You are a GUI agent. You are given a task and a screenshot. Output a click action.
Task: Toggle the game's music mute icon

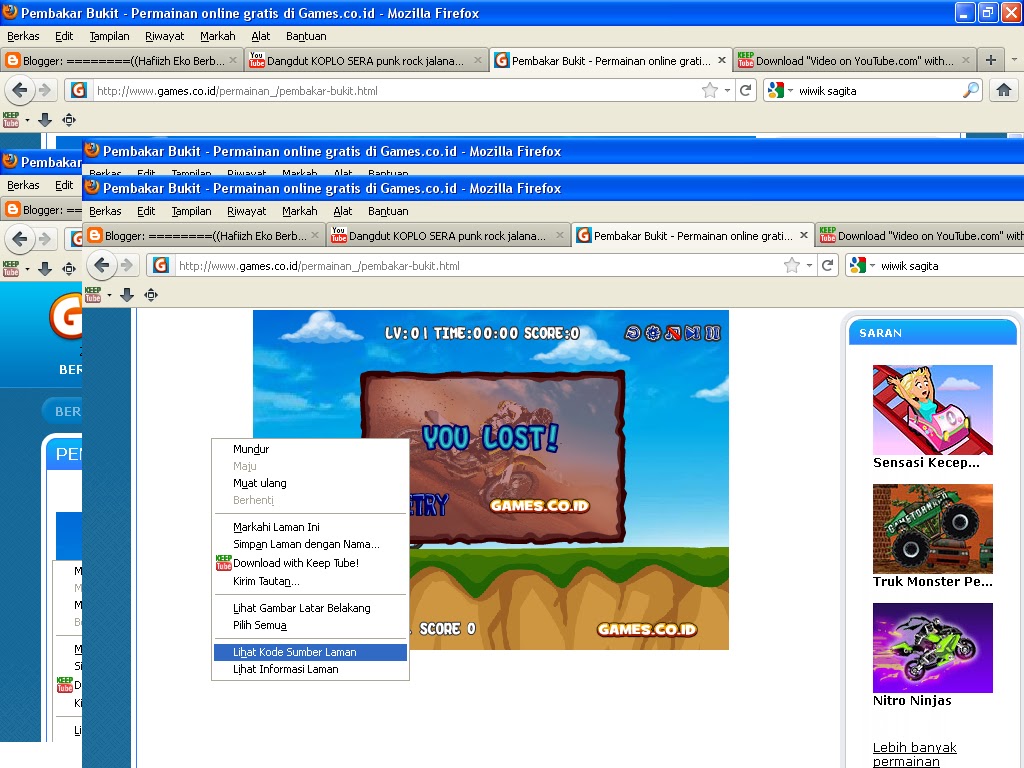(x=673, y=333)
